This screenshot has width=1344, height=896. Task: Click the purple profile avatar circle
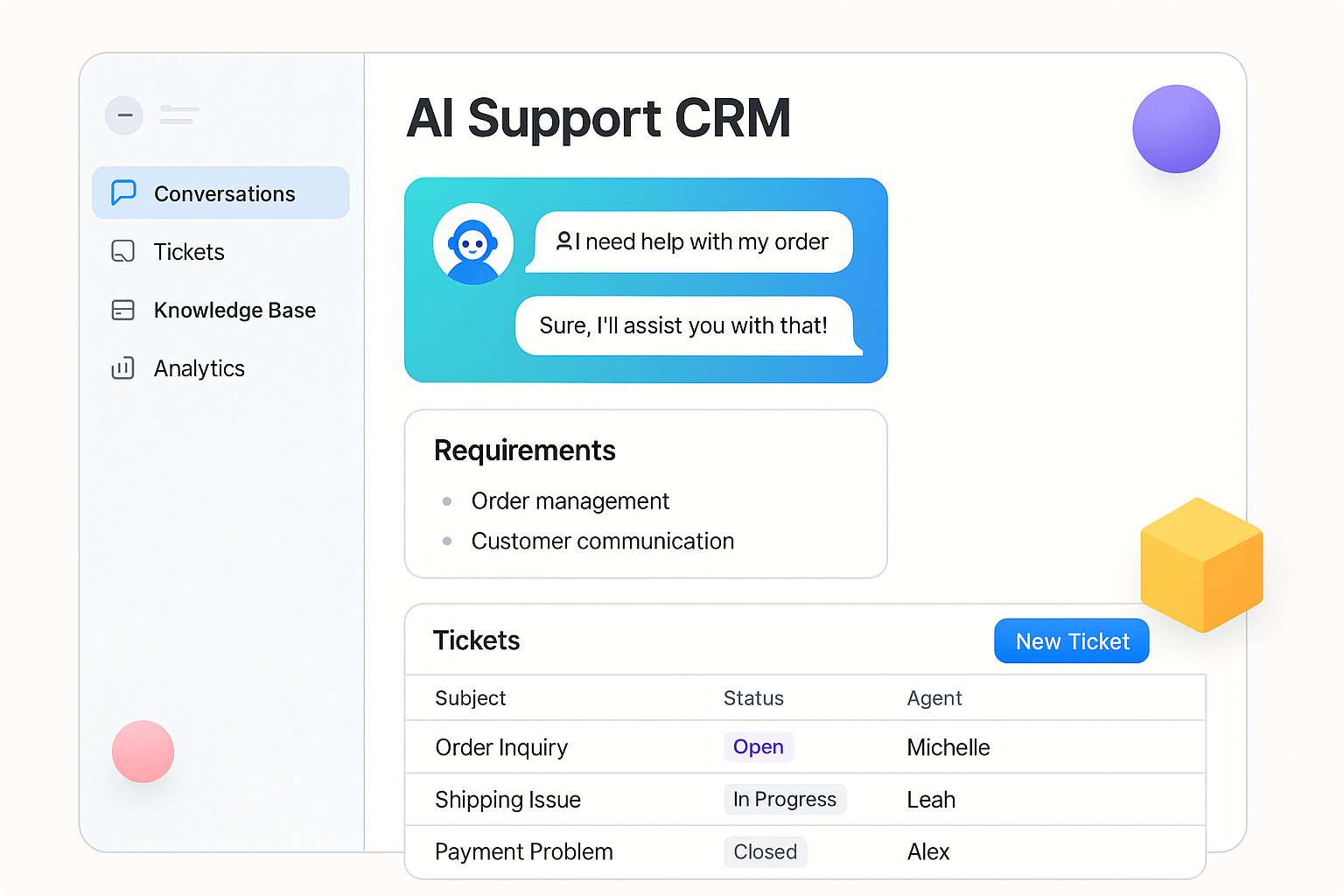1176,128
